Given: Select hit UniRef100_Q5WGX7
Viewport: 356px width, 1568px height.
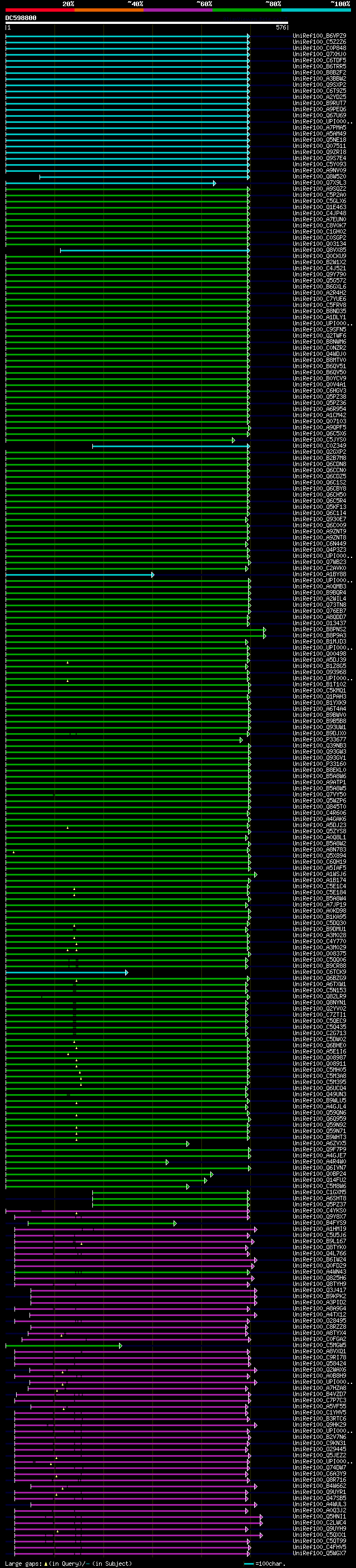Looking at the screenshot, I should (319, 1554).
